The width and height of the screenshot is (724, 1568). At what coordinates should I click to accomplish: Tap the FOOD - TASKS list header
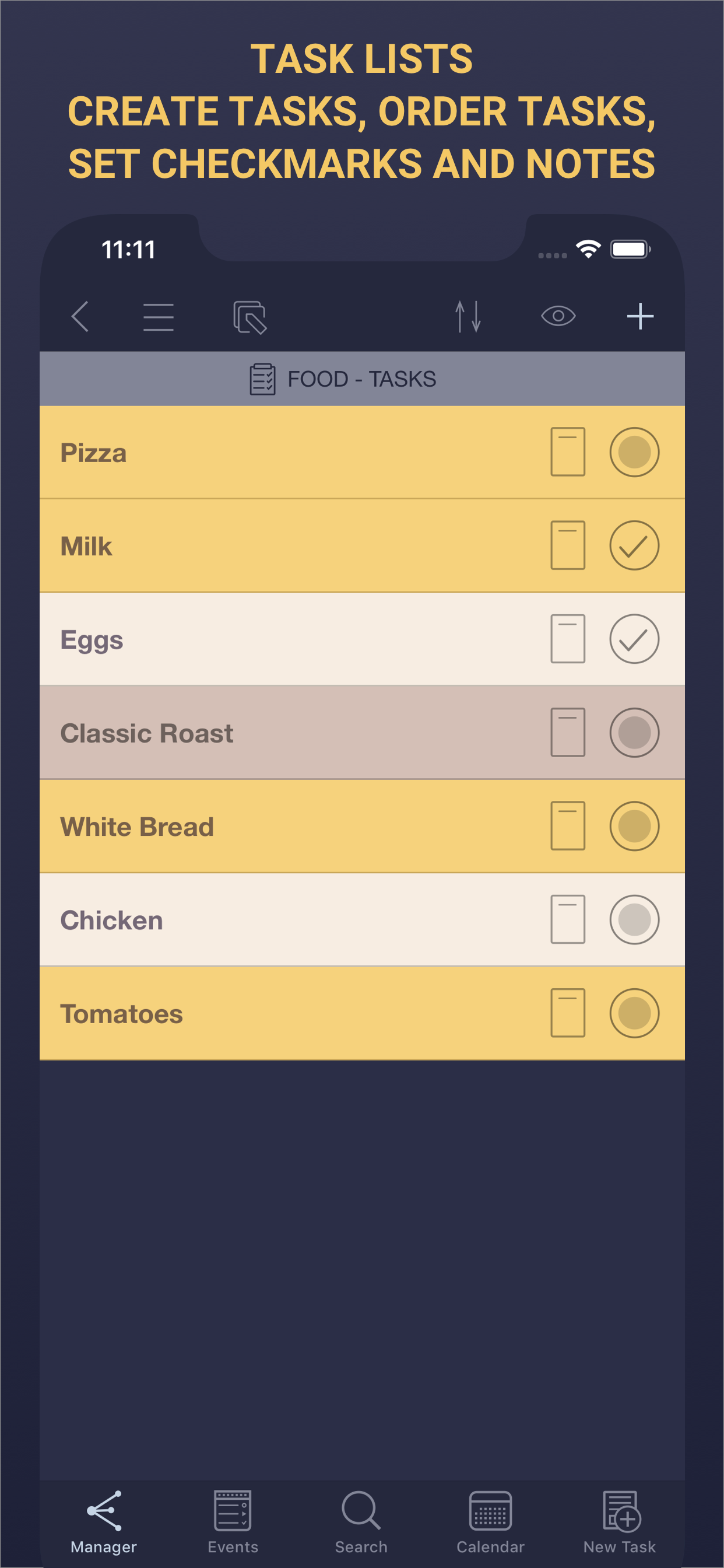[x=362, y=379]
